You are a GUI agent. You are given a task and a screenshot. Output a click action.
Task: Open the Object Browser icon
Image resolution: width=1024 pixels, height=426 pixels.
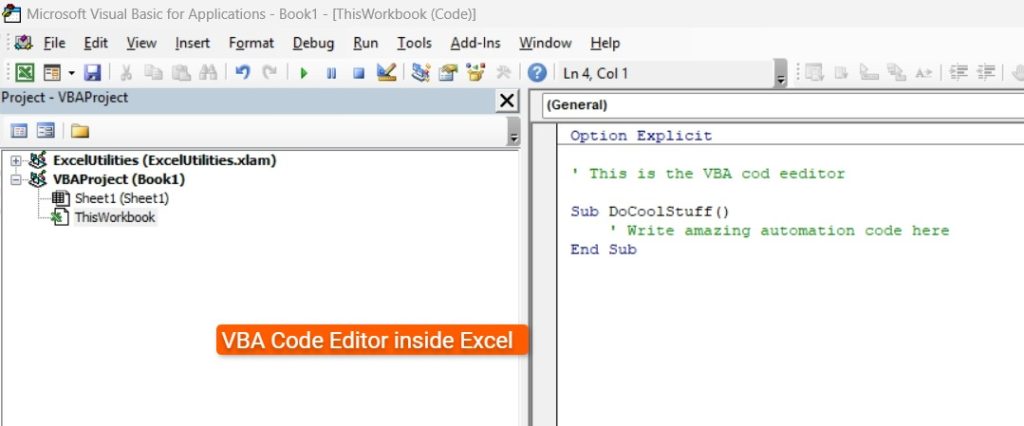475,73
